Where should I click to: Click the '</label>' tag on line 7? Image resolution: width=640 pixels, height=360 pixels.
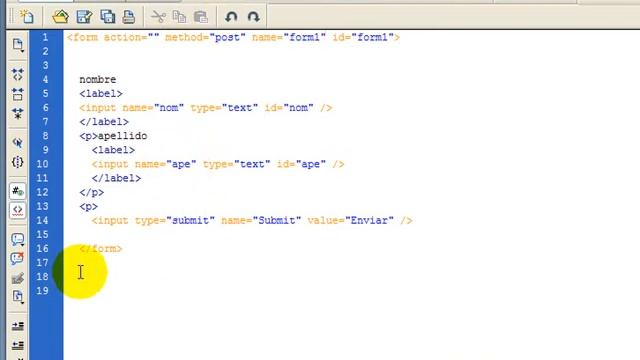pyautogui.click(x=104, y=122)
